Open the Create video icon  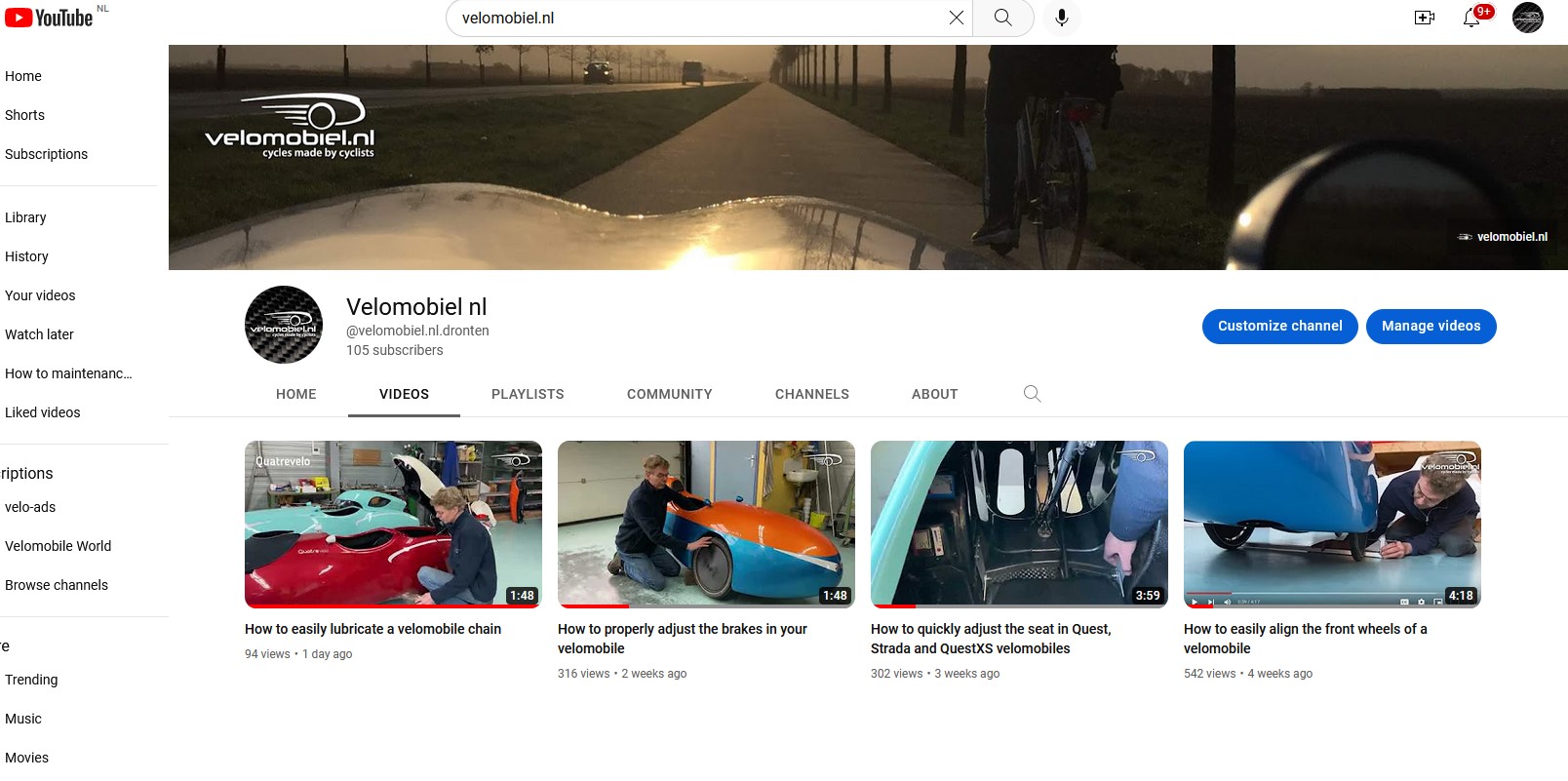point(1425,18)
